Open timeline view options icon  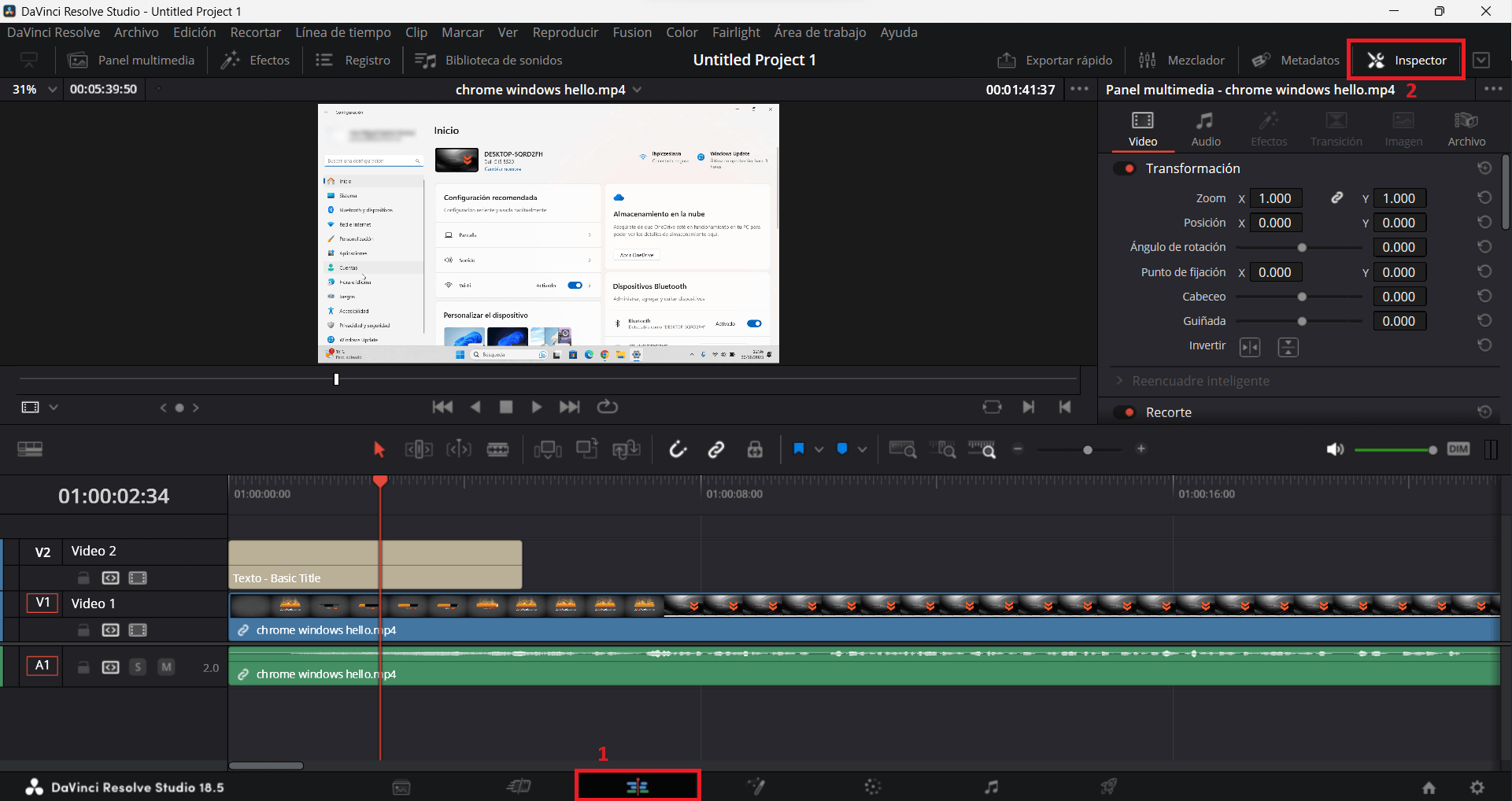[x=30, y=449]
